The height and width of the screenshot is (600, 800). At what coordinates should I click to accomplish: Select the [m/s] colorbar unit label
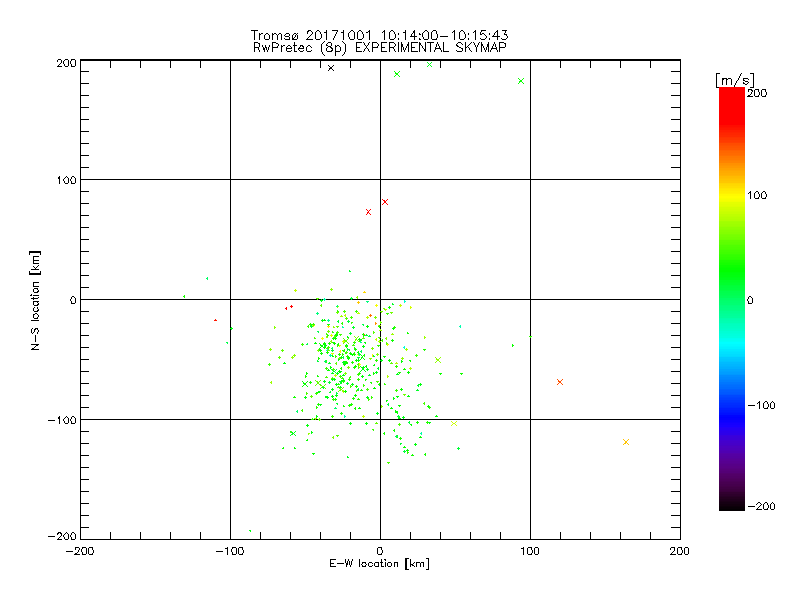click(734, 79)
